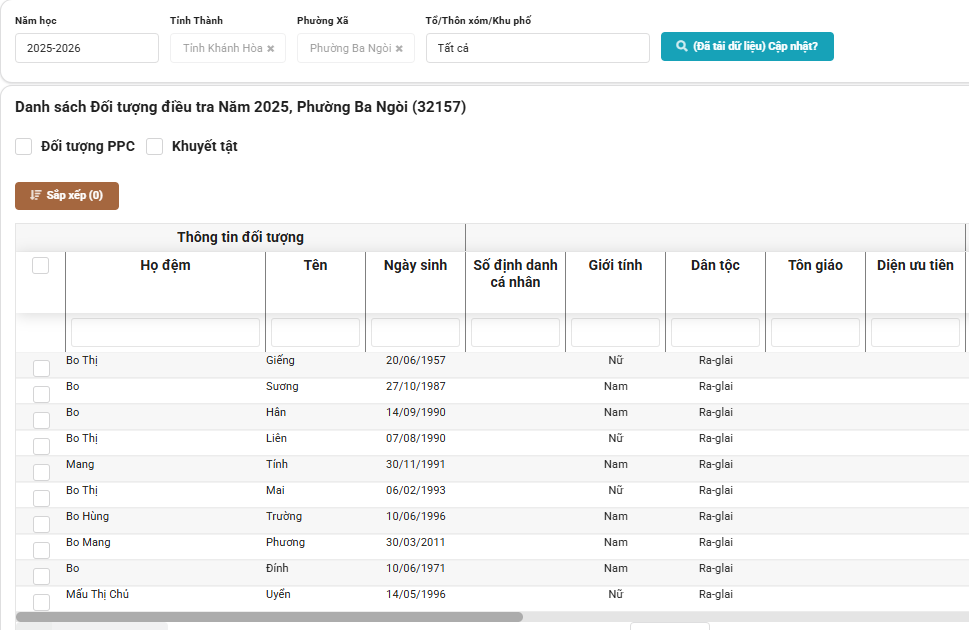Click the horizontal scrollbar below the table

coord(269,617)
